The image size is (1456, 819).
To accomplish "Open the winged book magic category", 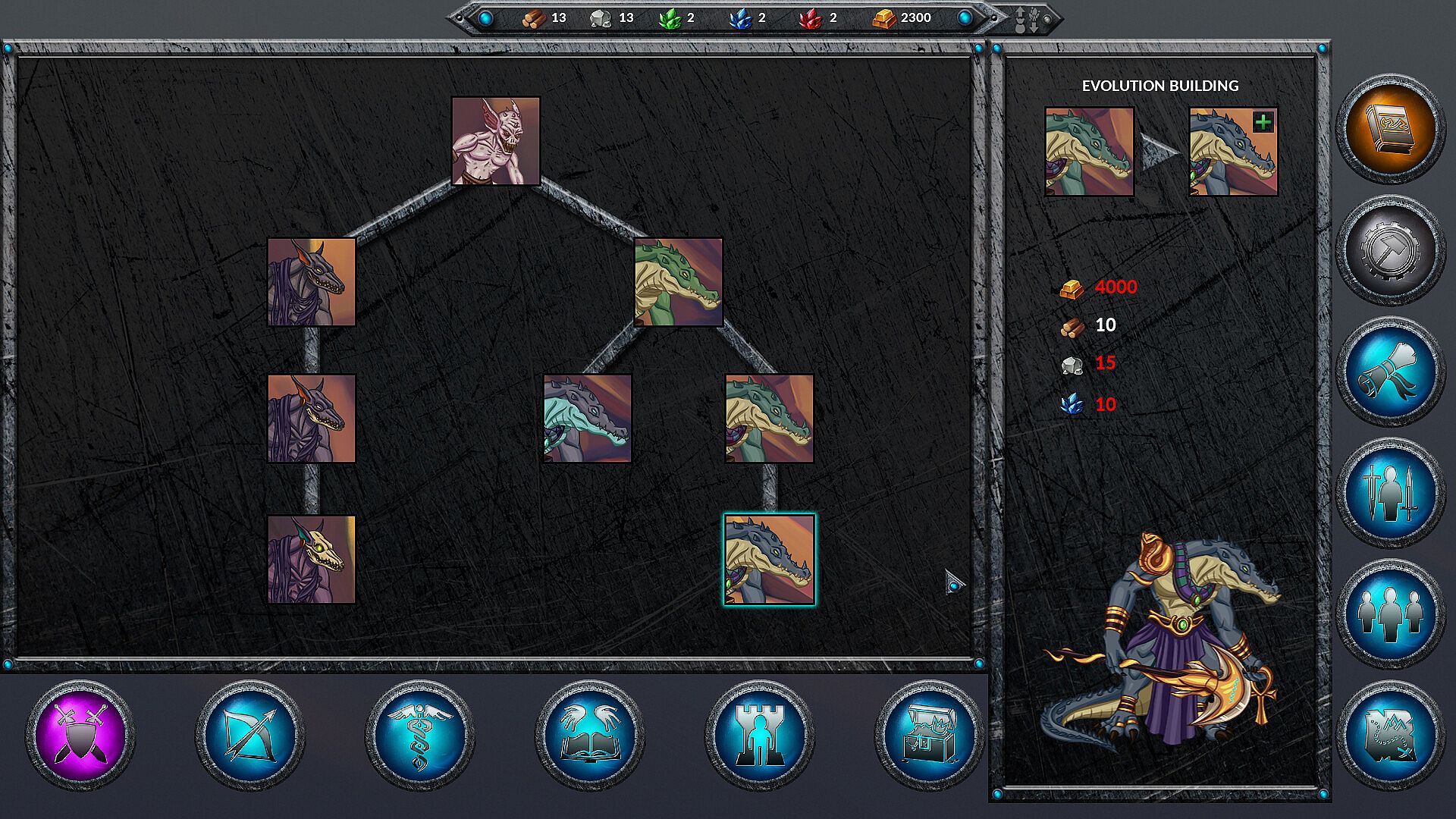I will 589,734.
